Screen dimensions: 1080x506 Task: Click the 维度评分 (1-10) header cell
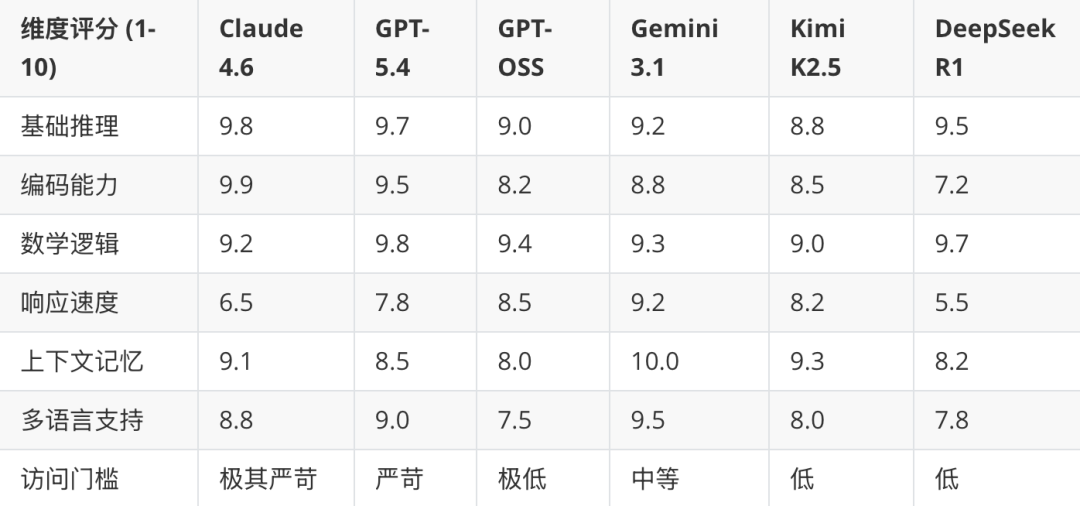click(98, 48)
